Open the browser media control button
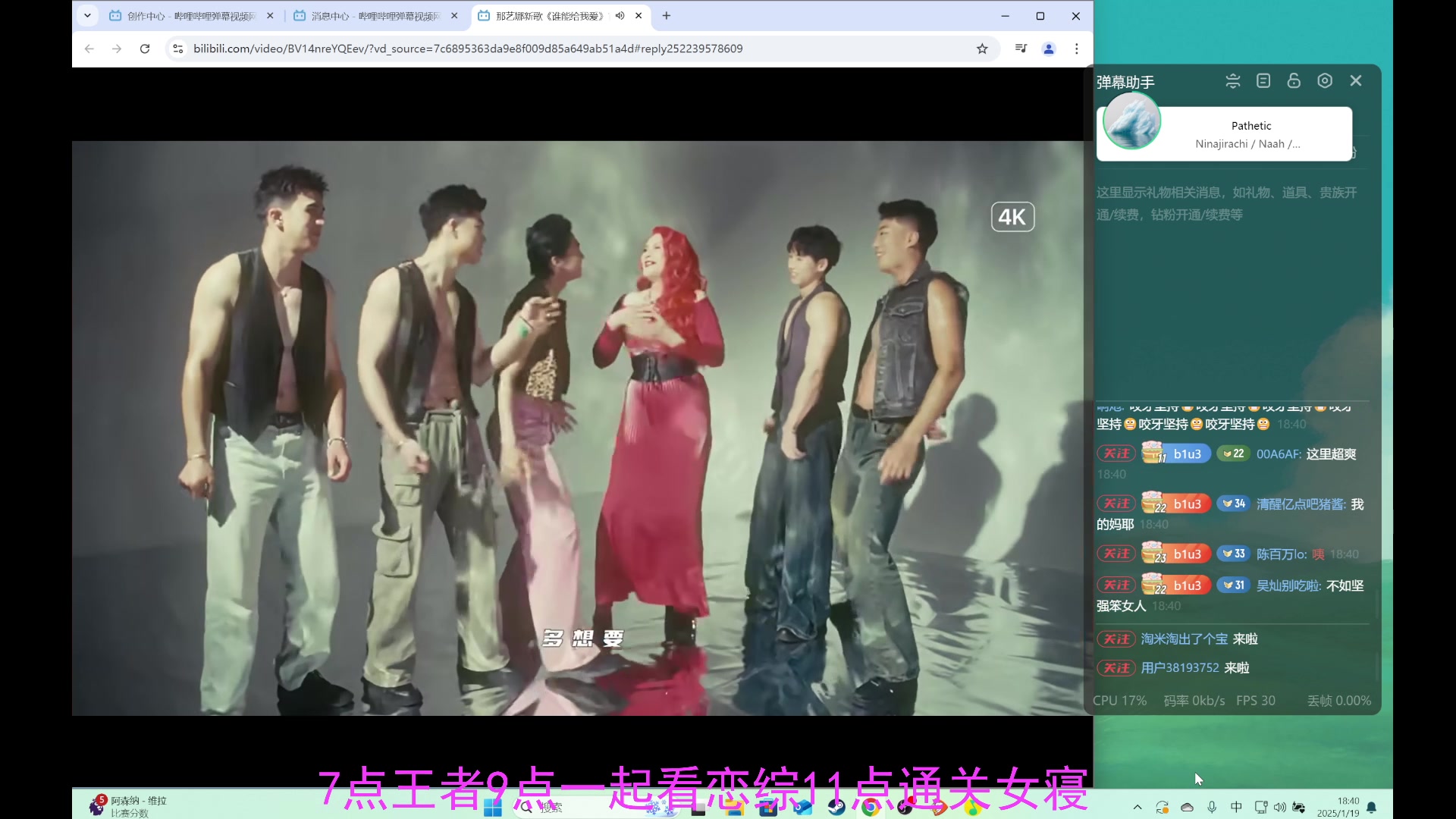 click(1021, 49)
